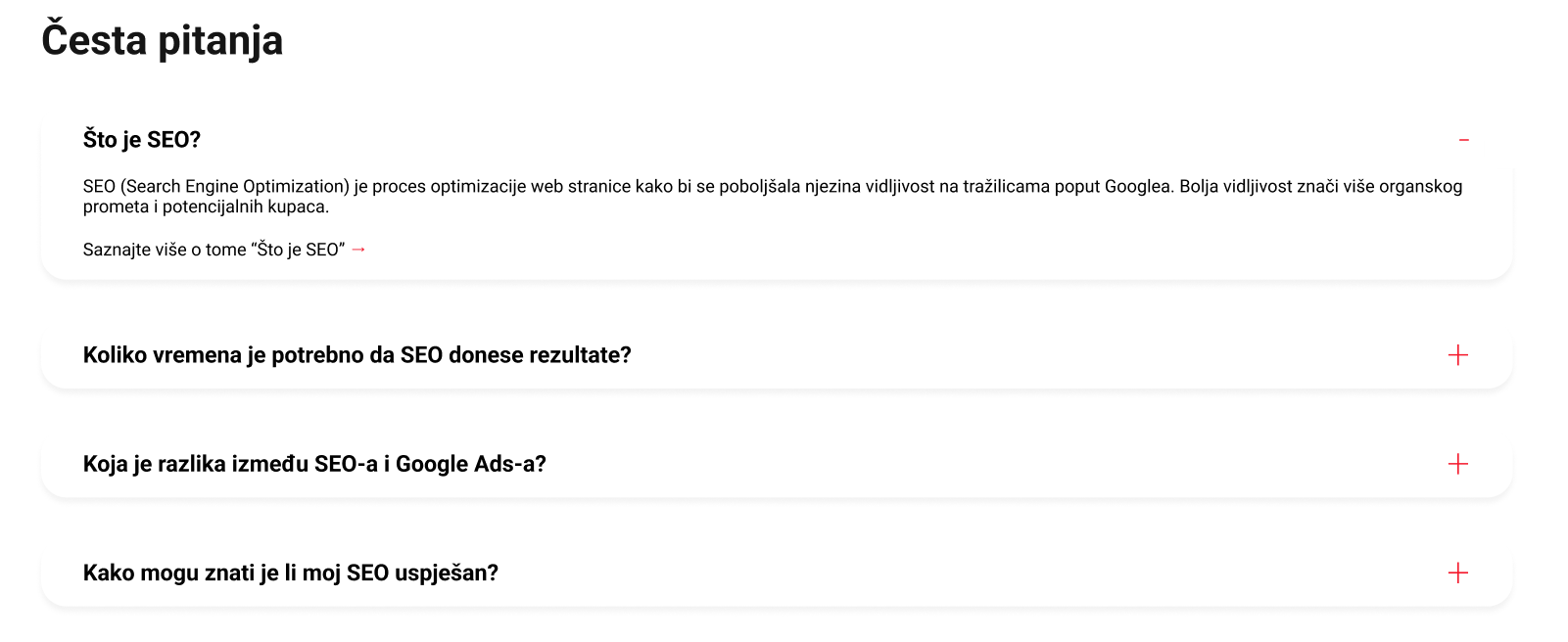The width and height of the screenshot is (1568, 642).
Task: Click the "Kako mogu znati je li moj SEO uspješan?" heading
Action: 291,573
